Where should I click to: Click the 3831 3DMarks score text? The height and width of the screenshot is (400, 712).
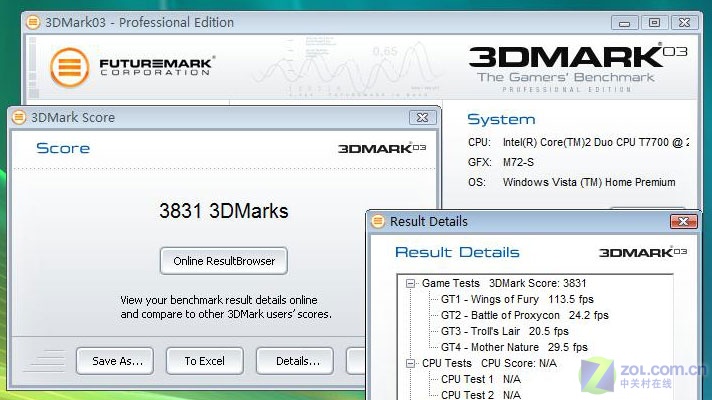224,211
